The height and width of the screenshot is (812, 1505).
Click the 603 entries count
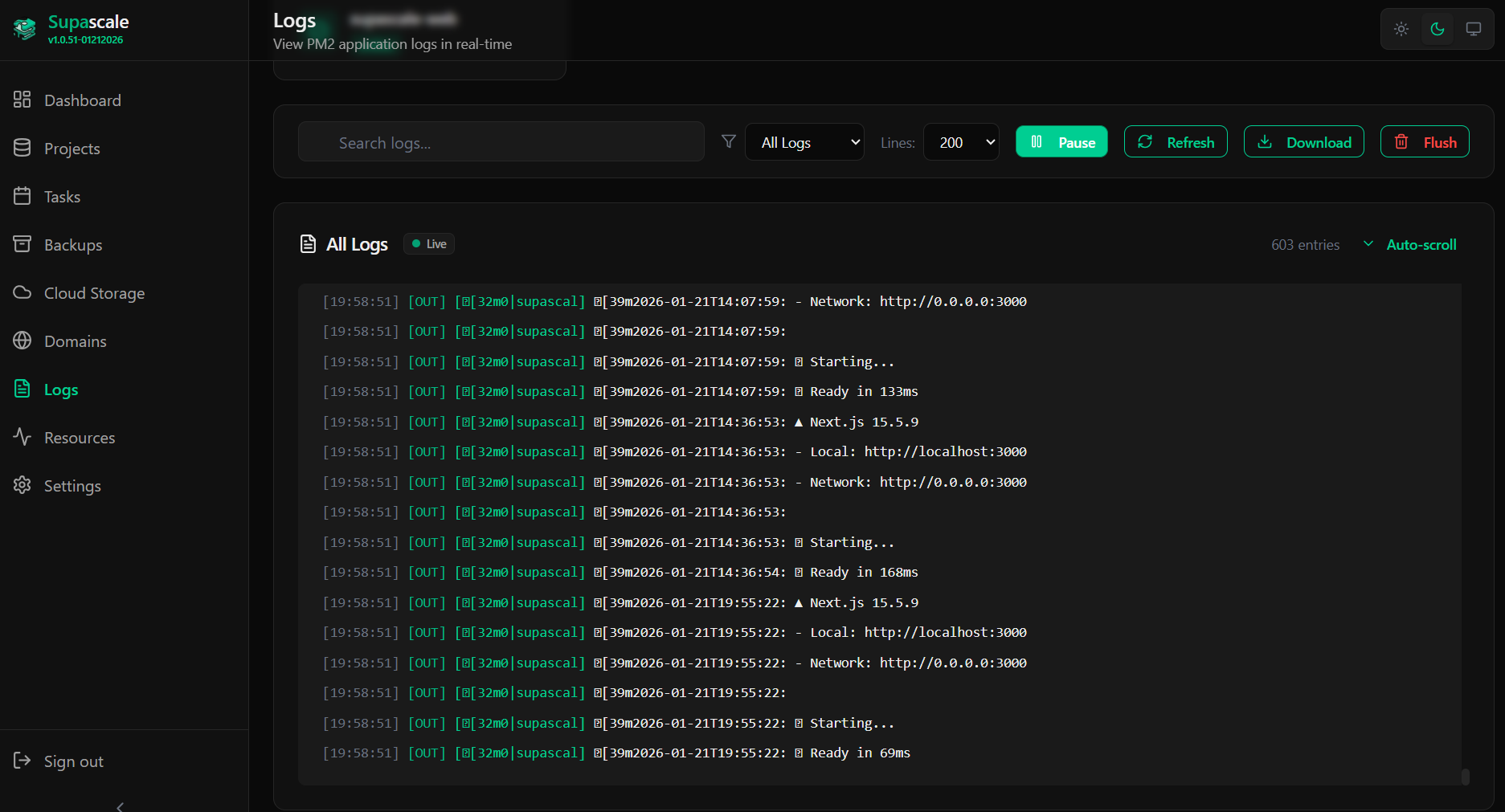(1305, 245)
